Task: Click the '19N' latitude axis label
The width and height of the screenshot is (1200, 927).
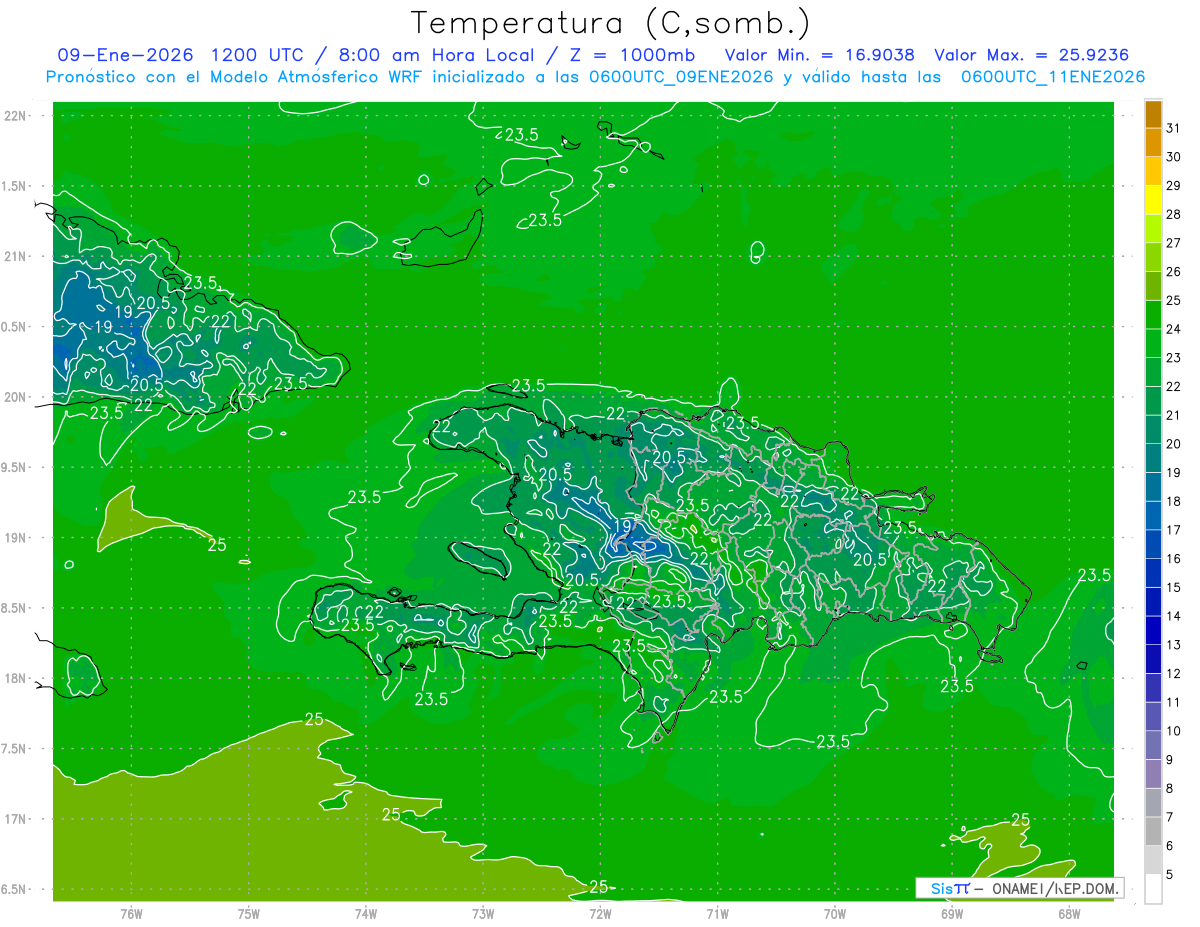Action: 15,538
